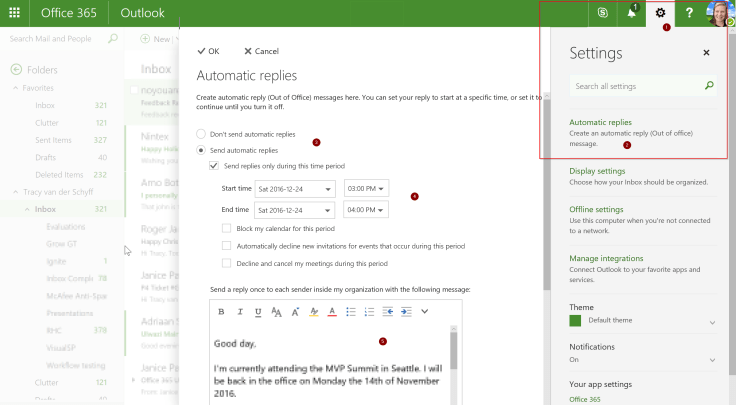
Task: Open the Office 365 app launcher
Action: click(13, 13)
